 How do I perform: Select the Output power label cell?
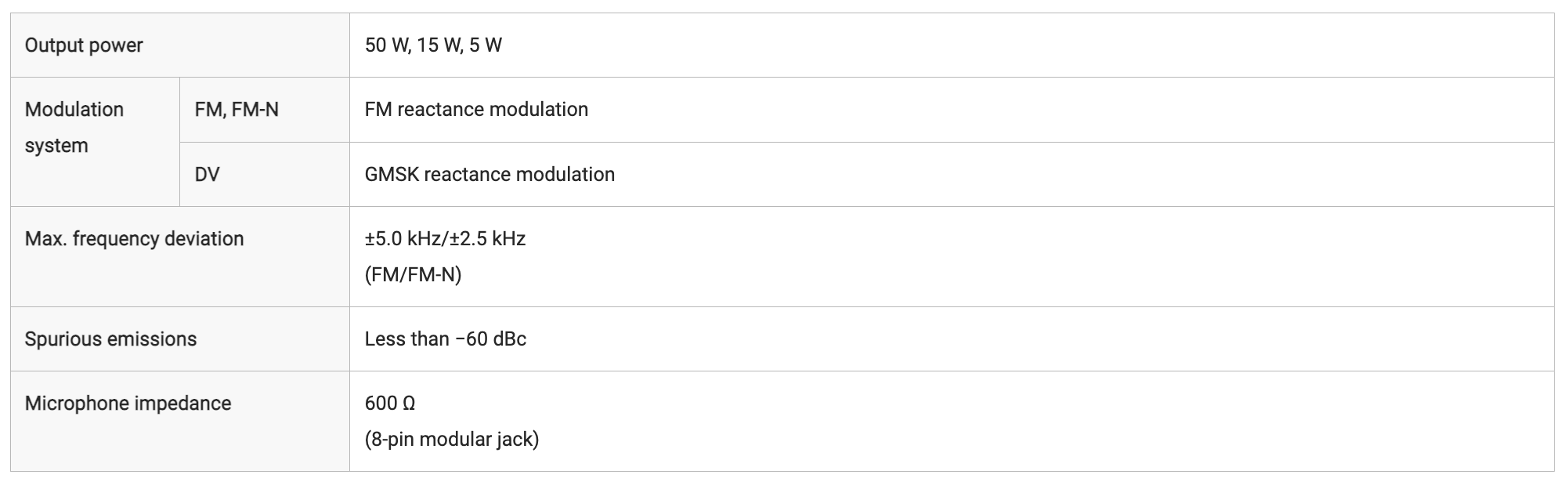pyautogui.click(x=180, y=45)
